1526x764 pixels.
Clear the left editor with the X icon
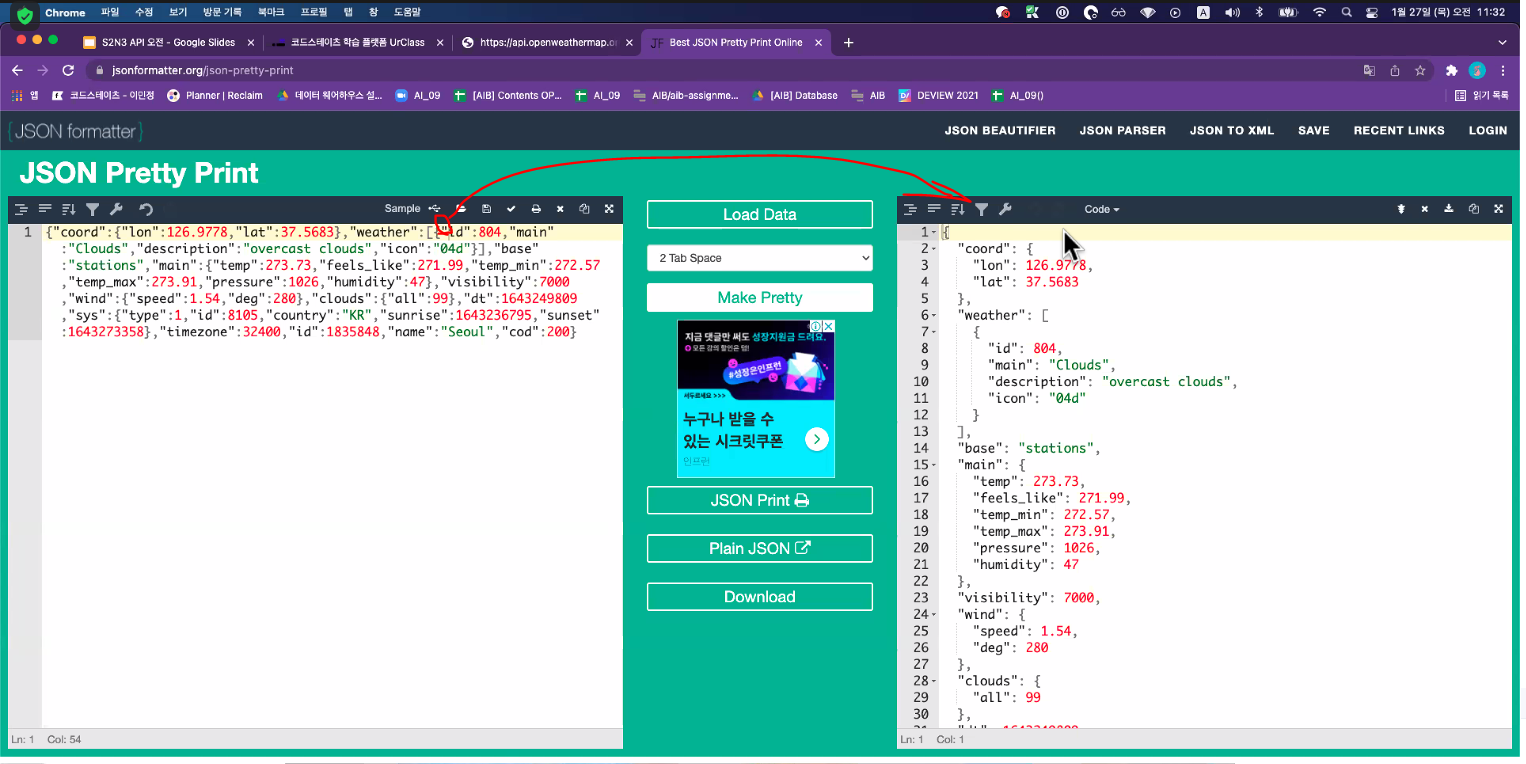click(x=560, y=209)
